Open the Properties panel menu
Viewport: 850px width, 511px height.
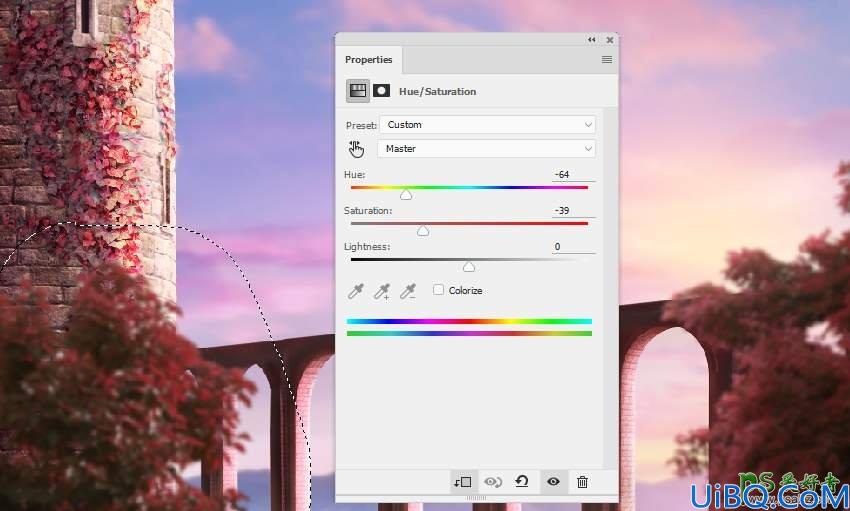click(x=607, y=60)
